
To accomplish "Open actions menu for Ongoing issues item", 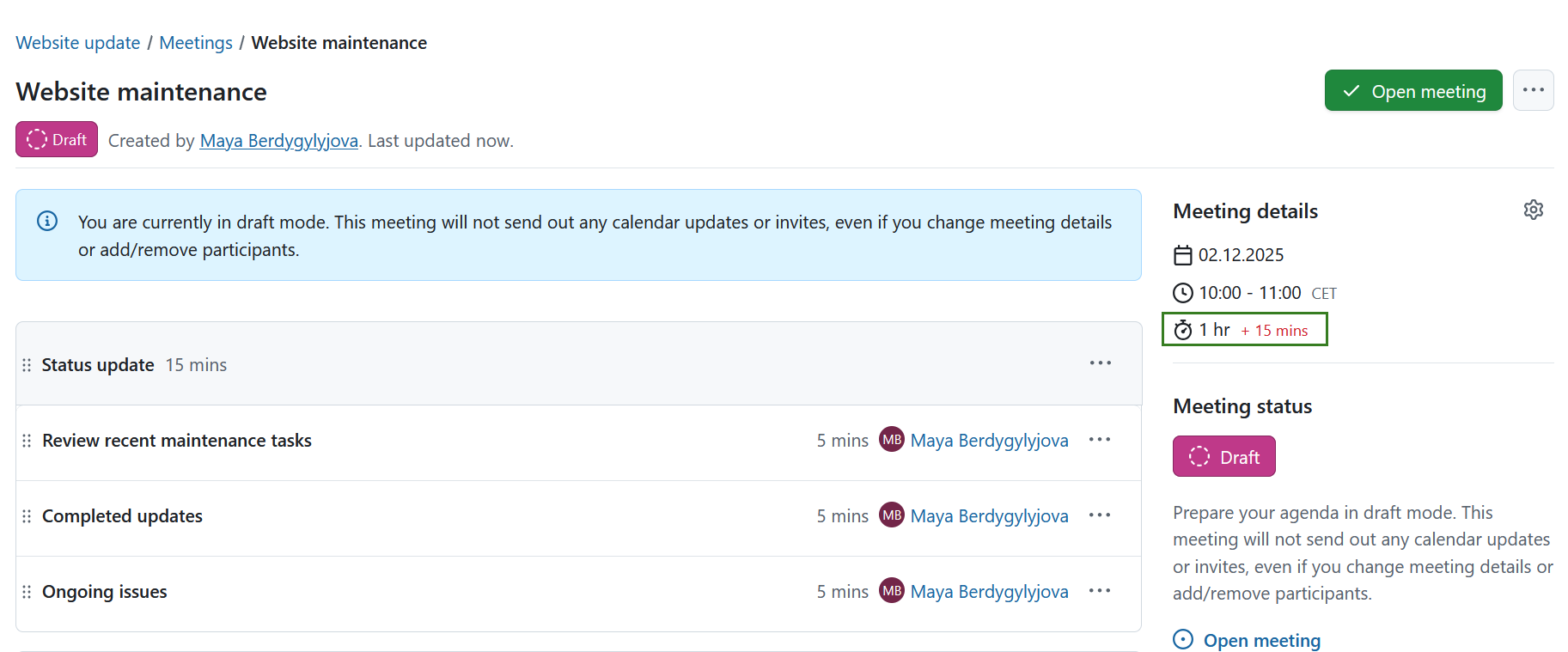I will pos(1099,591).
